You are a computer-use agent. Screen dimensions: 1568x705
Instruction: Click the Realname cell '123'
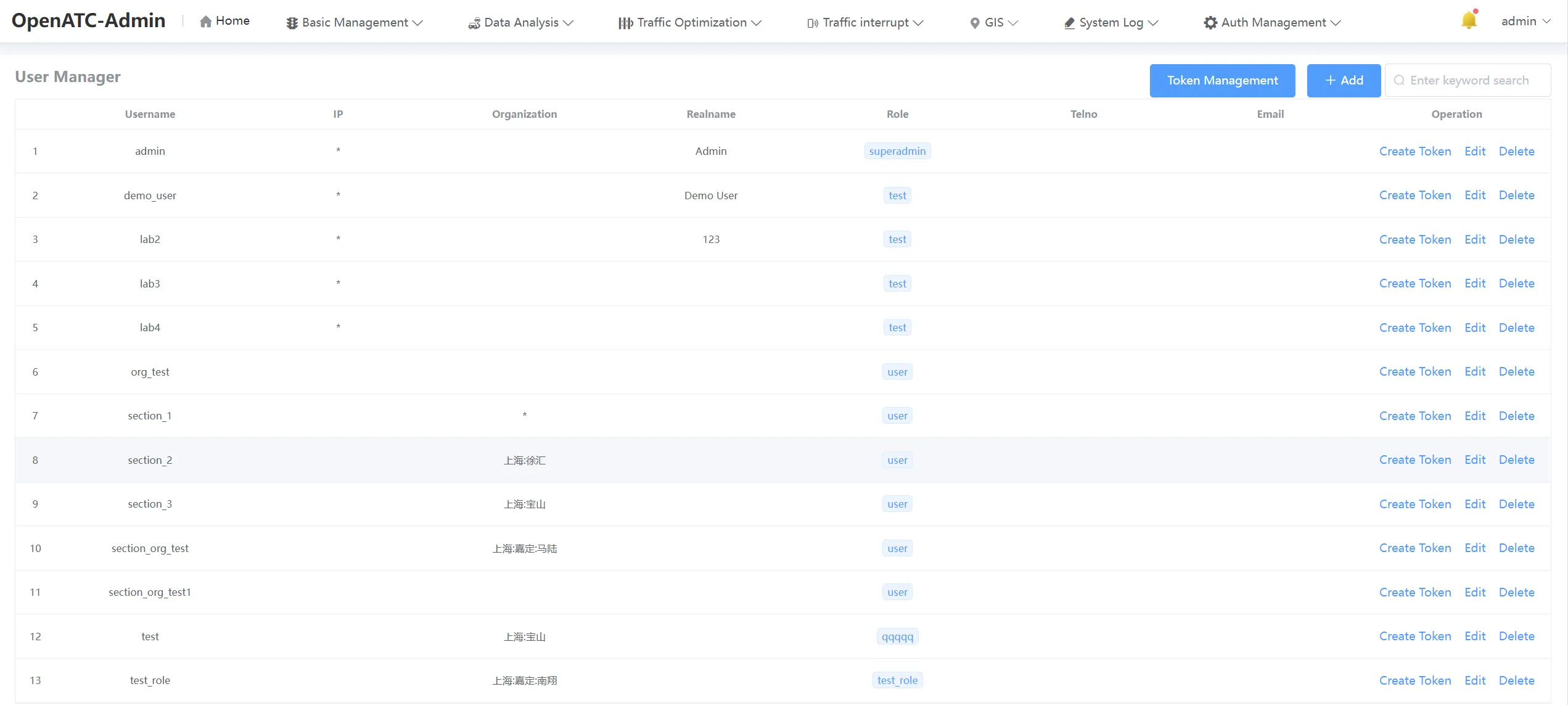[711, 240]
